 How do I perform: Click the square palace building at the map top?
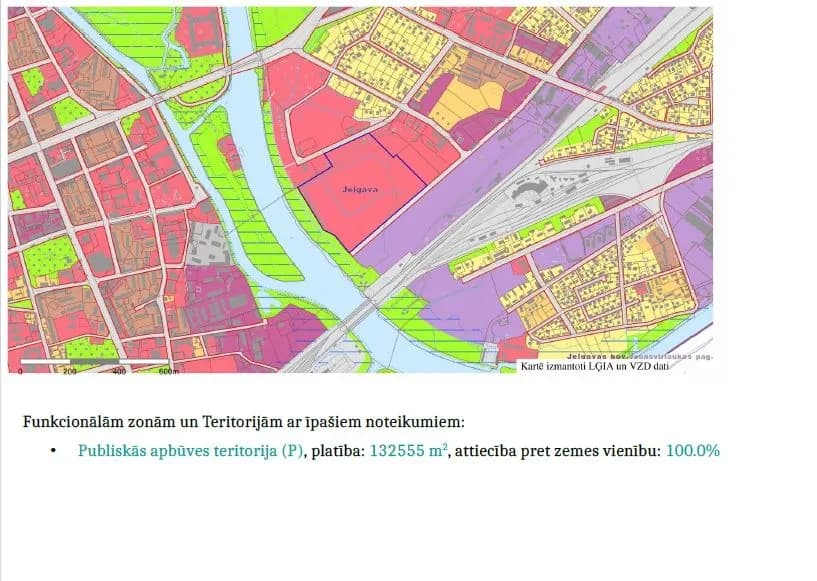200,31
